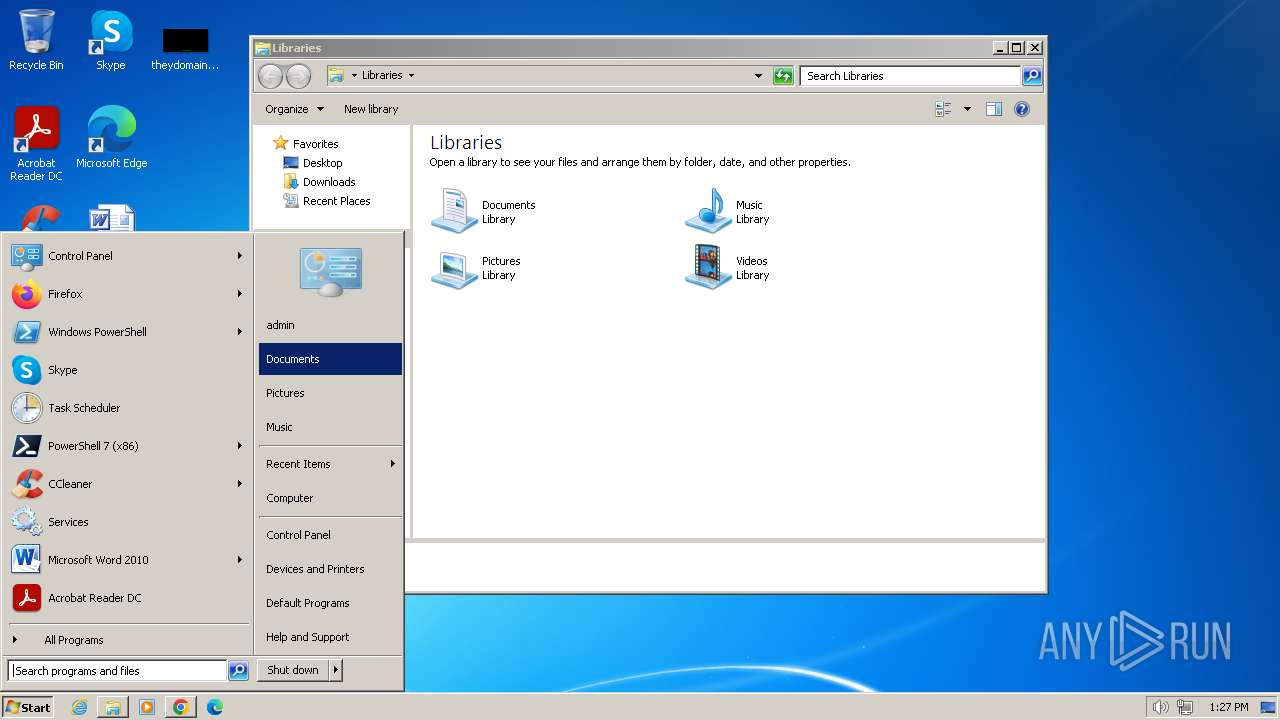Screen dimensions: 1280x720
Task: Open Devices and Printers
Action: (330, 569)
